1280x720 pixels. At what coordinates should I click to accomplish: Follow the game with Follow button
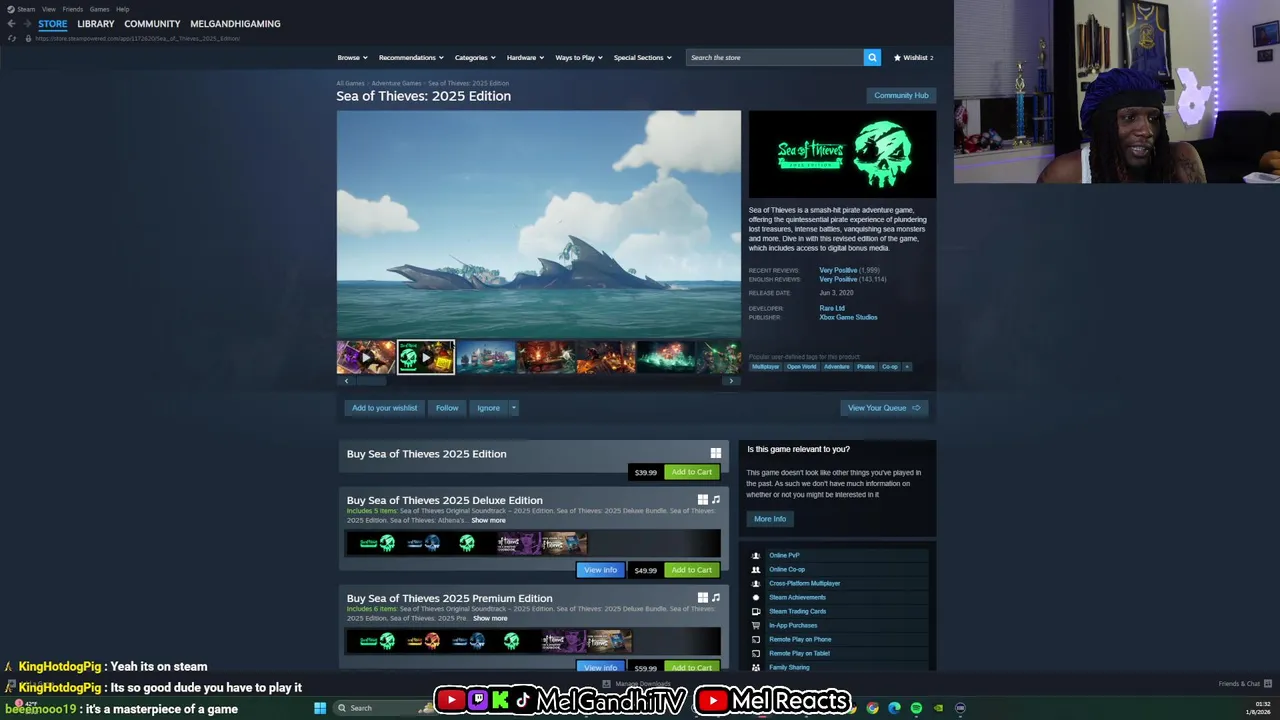pos(447,408)
